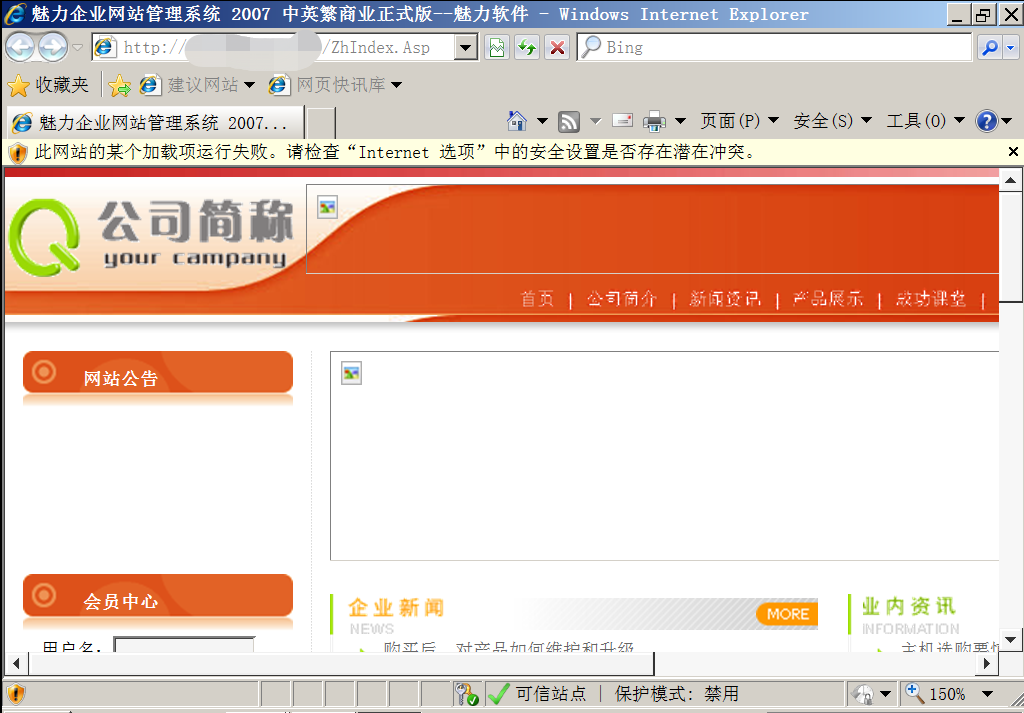Screen dimensions: 1024x713
Task: Click the 业内资讯 section heading
Action: tap(908, 606)
